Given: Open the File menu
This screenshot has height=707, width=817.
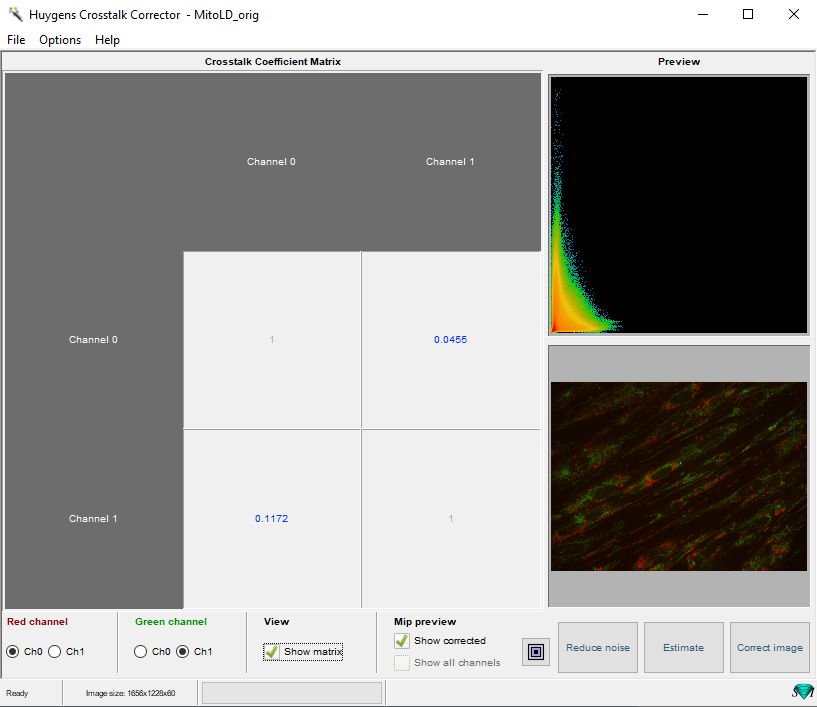Looking at the screenshot, I should point(16,40).
